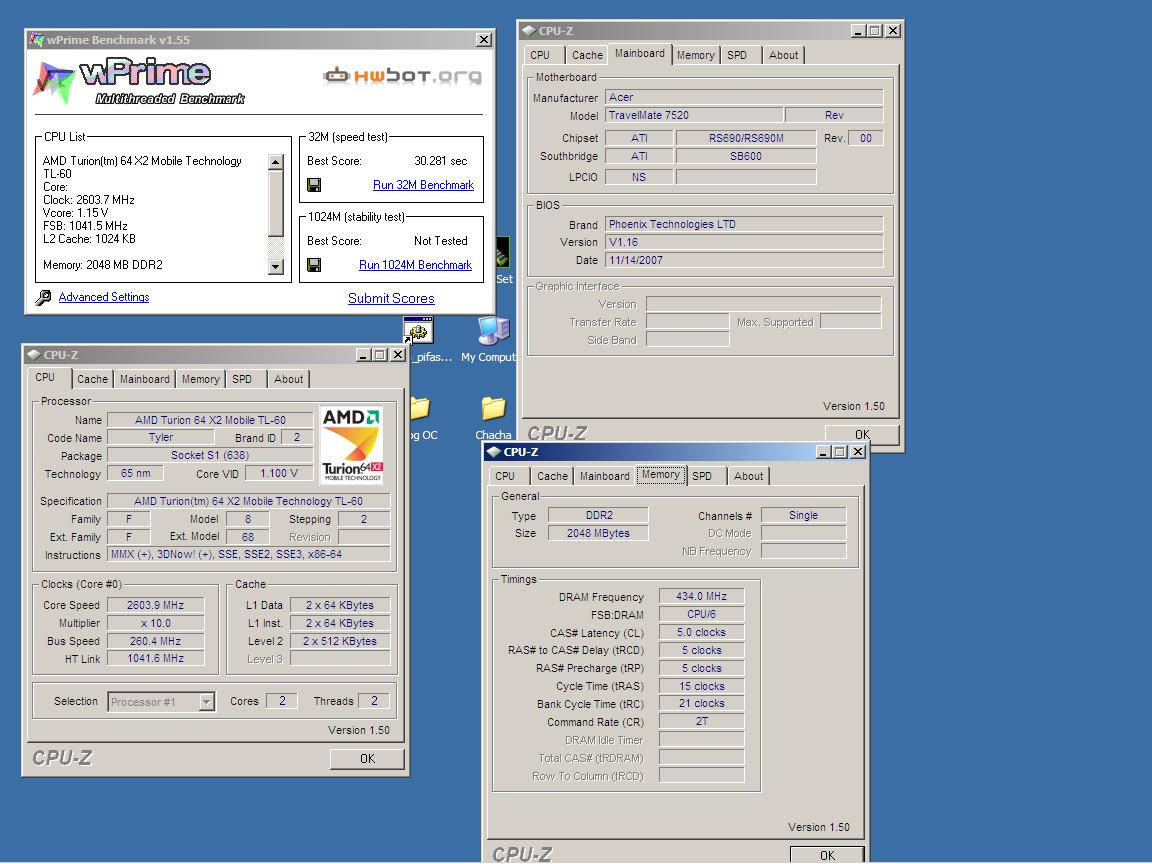
Task: Select the partially hidden OC folder icon
Action: click(420, 408)
